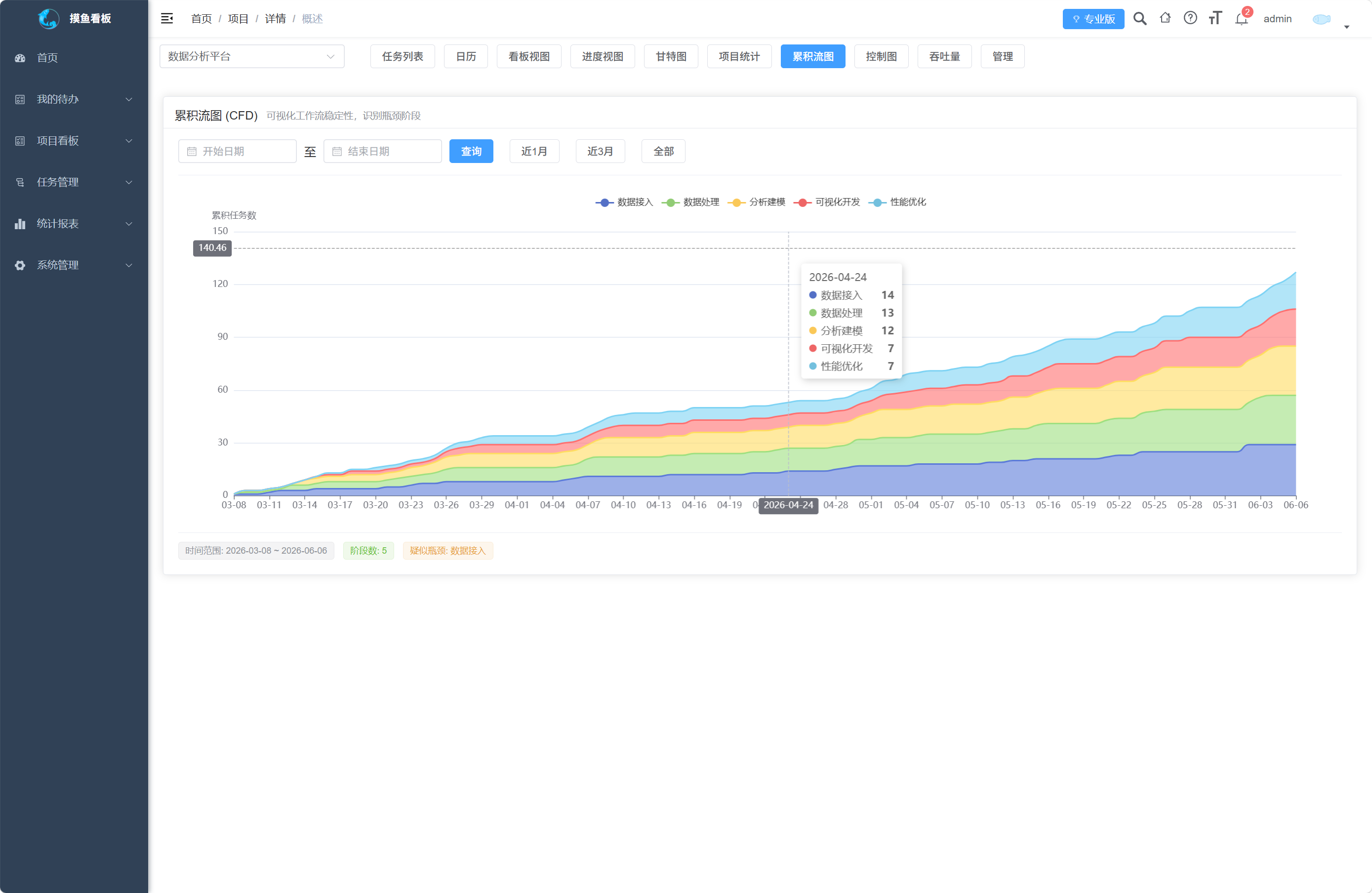Click the font size icon
This screenshot has width=1372, height=893.
(1215, 18)
